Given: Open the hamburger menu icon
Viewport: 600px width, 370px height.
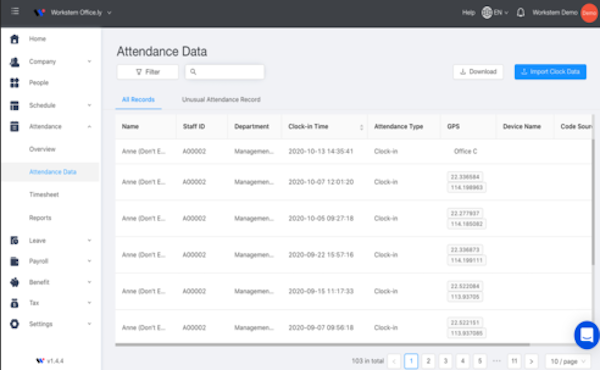Looking at the screenshot, I should point(15,11).
